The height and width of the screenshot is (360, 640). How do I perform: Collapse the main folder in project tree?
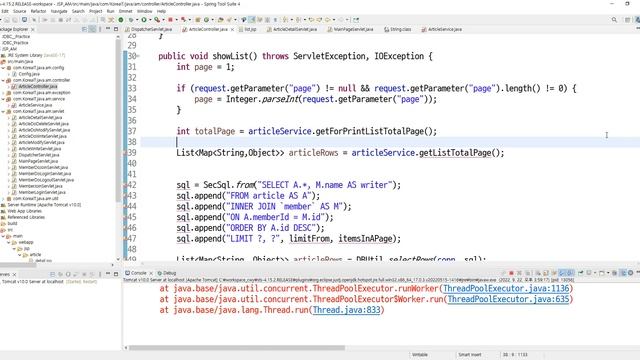click(x=3, y=236)
